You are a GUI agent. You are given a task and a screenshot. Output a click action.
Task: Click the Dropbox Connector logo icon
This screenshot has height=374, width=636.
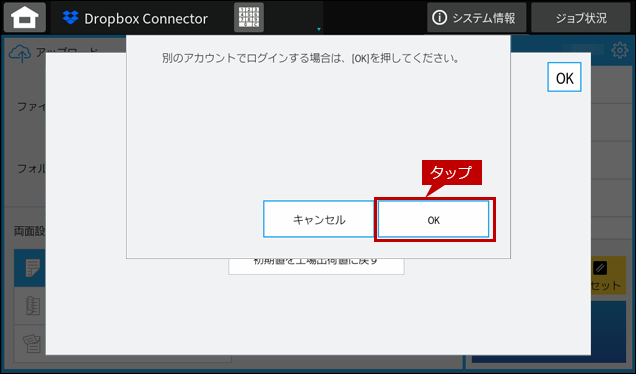[71, 17]
